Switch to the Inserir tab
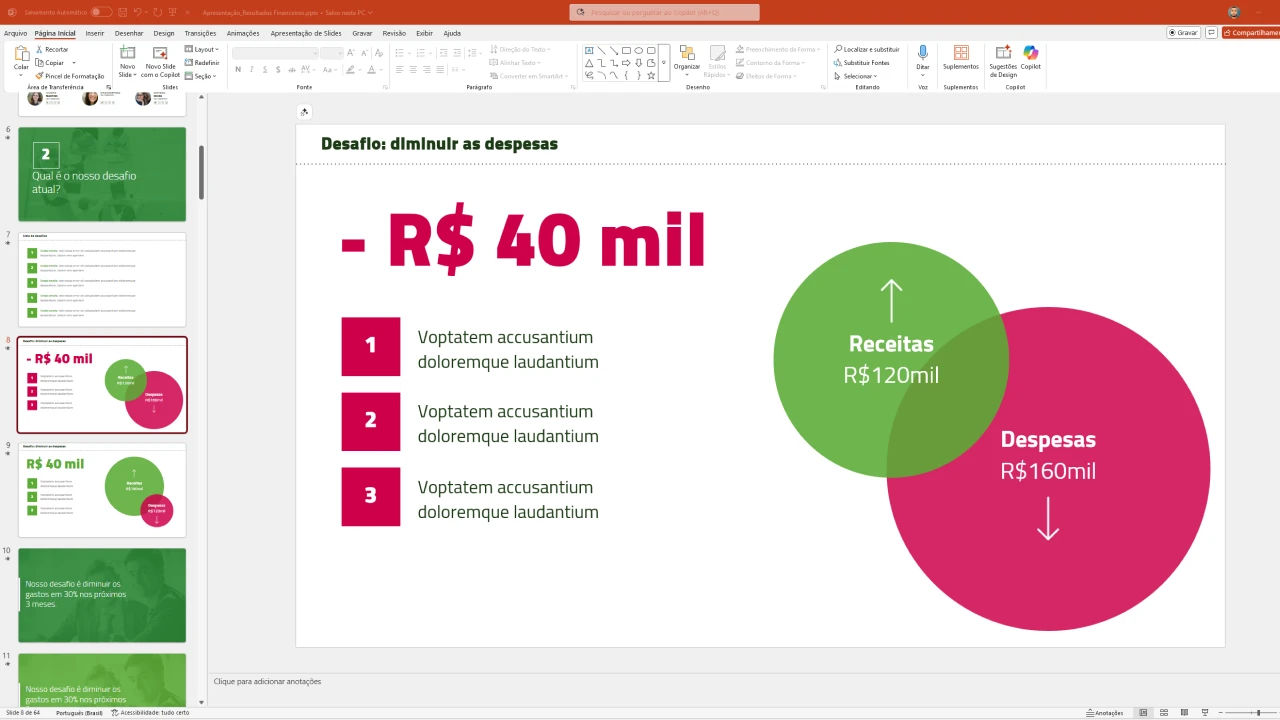The image size is (1280, 720). [x=95, y=33]
